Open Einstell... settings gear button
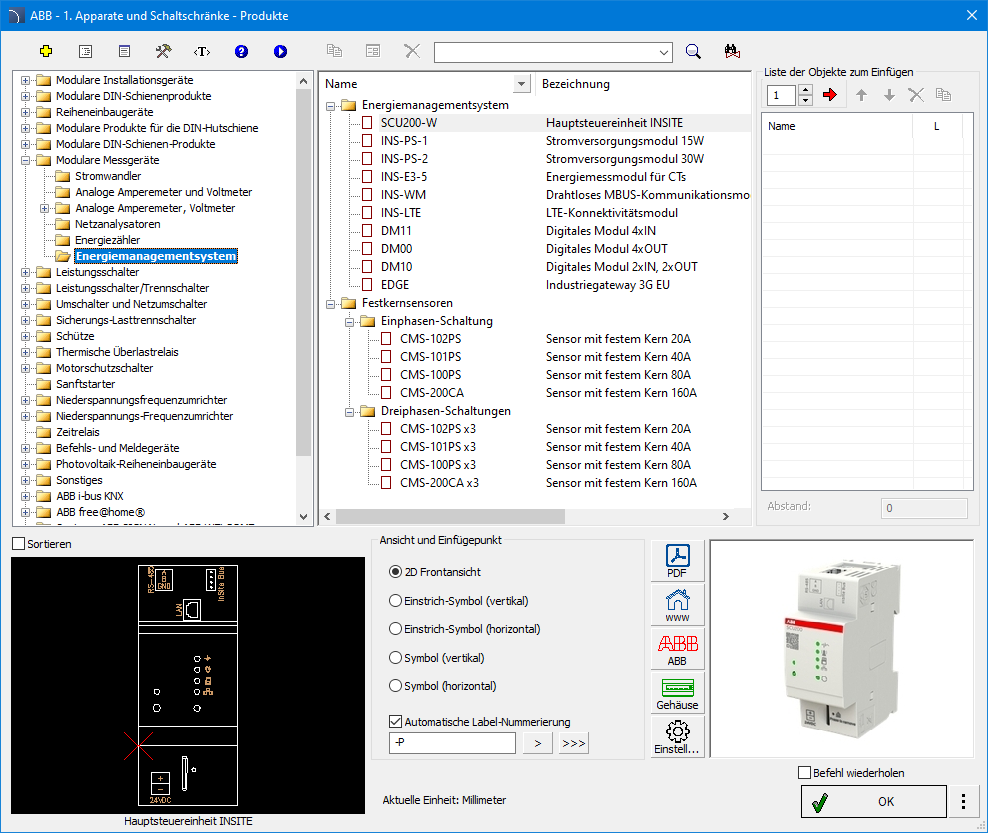 pos(677,737)
